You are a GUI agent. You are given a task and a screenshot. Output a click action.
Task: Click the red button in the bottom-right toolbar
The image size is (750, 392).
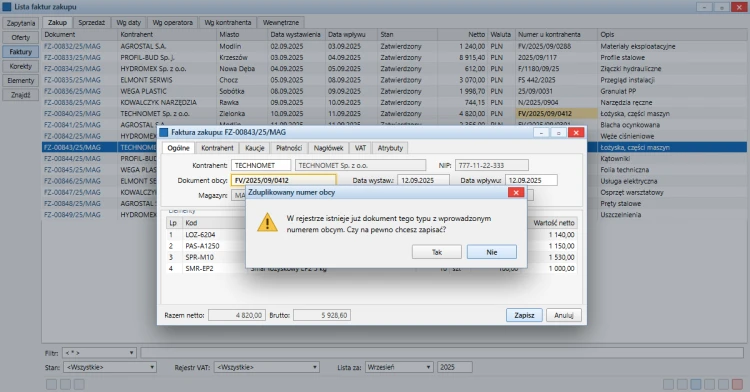[x=737, y=384]
